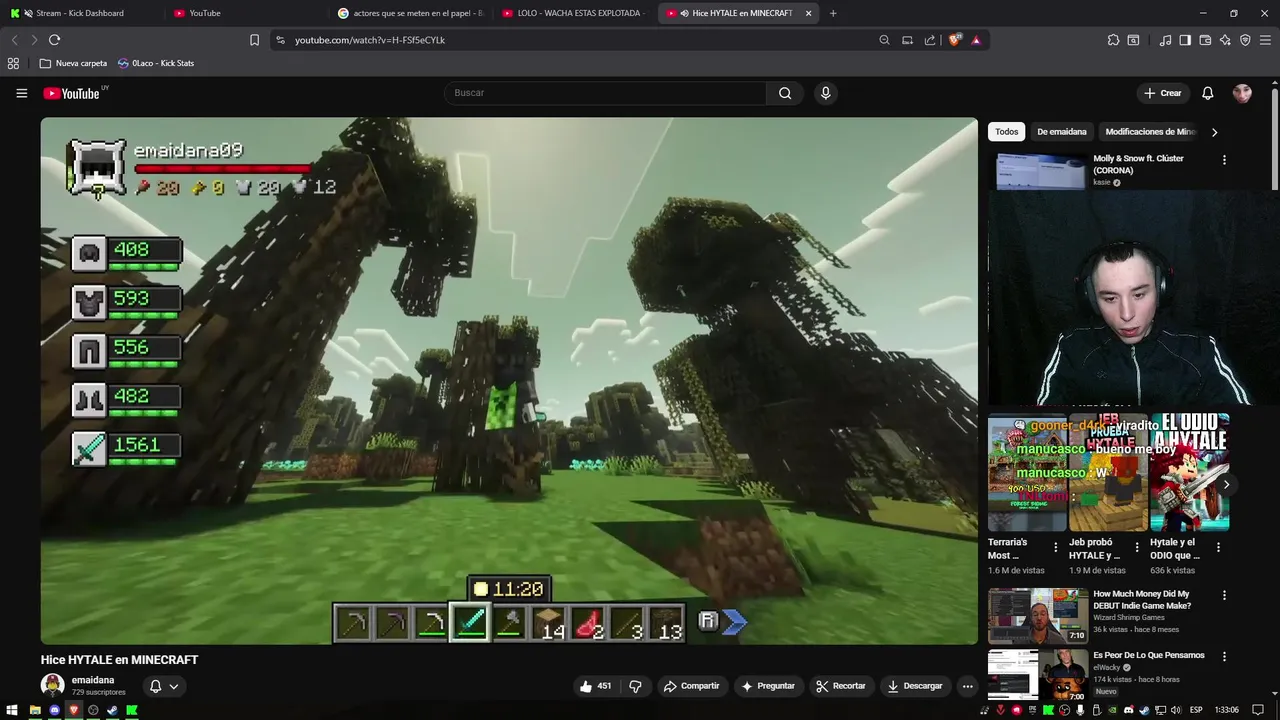
Task: Open the account avatar menu
Action: [x=1242, y=93]
